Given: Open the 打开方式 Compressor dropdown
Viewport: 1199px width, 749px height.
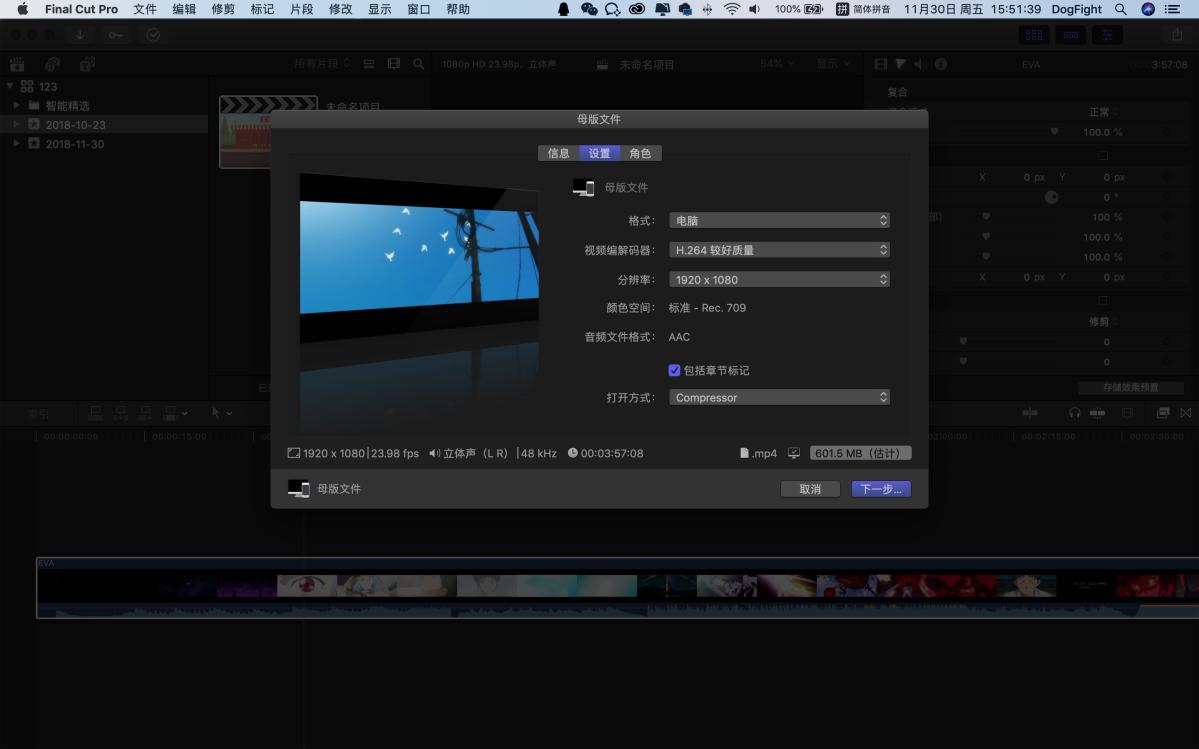Looking at the screenshot, I should point(779,397).
